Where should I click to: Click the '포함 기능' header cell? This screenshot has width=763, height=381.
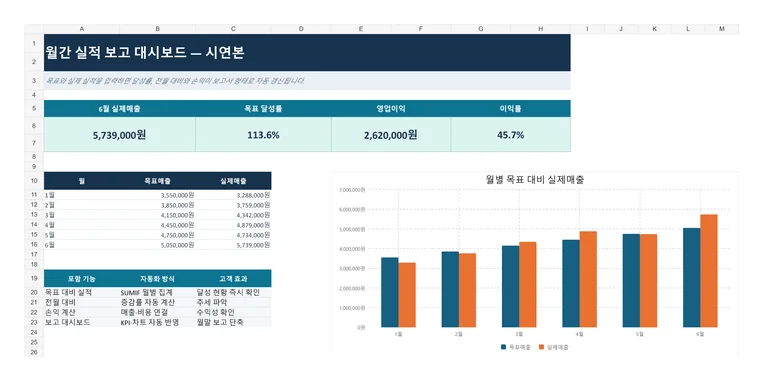(81, 278)
